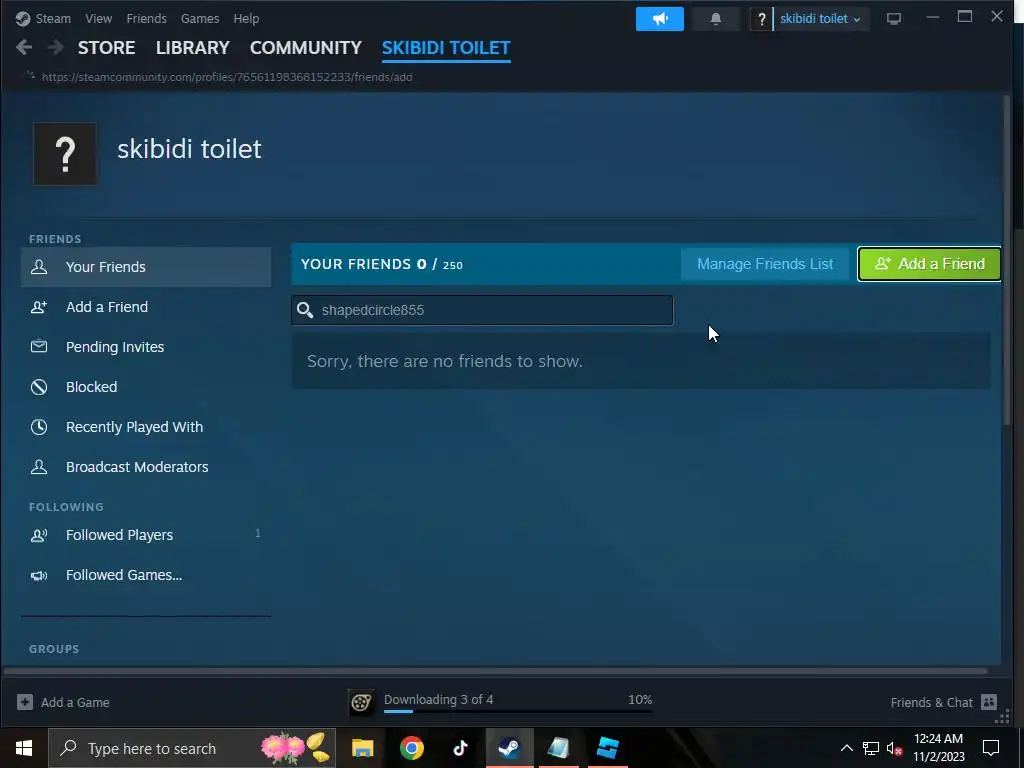This screenshot has width=1024, height=768.
Task: Click the Blocked circle-slash icon
Action: (x=39, y=387)
